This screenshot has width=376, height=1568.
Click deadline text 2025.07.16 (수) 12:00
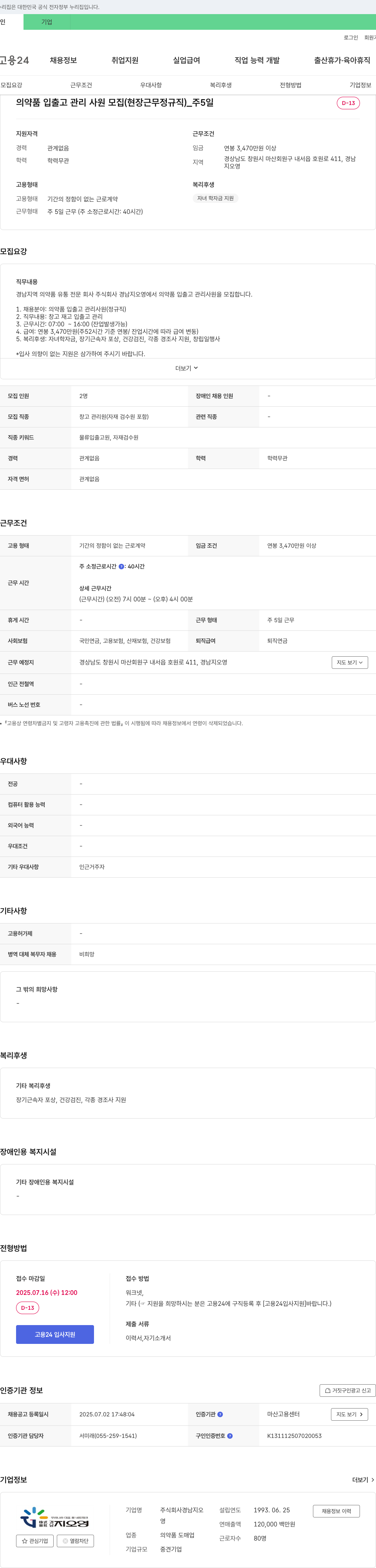pos(47,1293)
